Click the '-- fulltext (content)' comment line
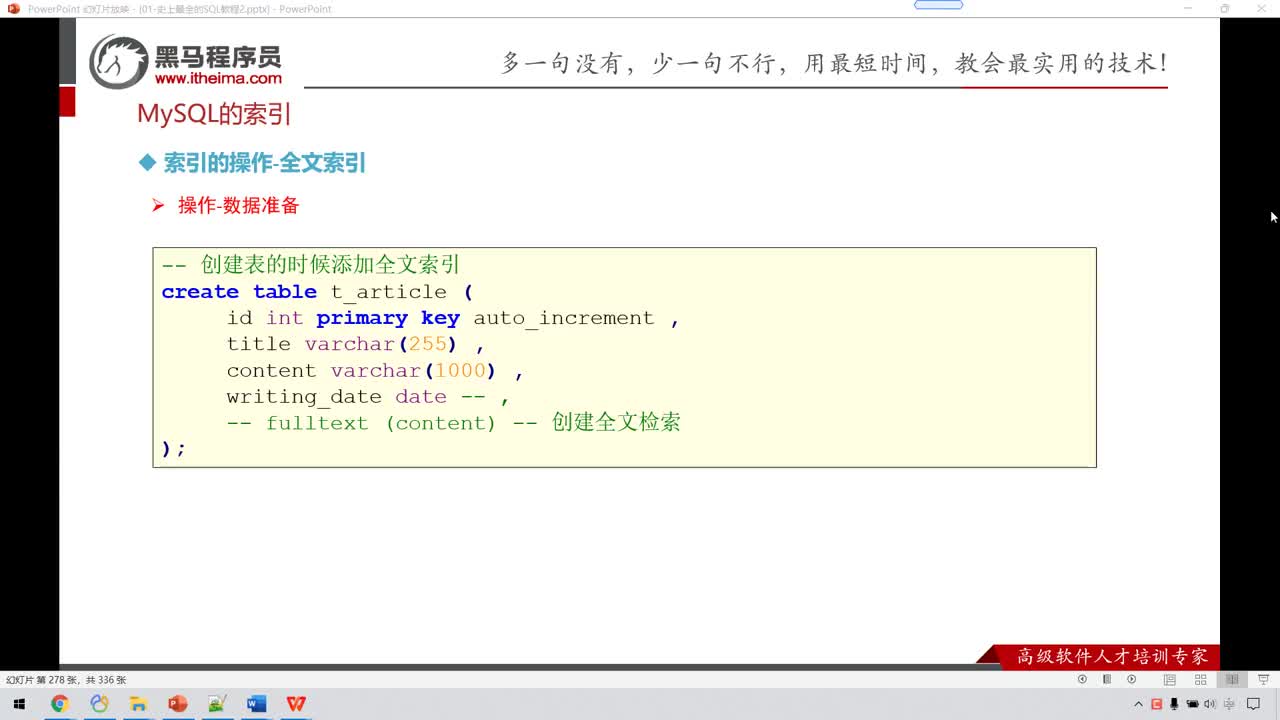Viewport: 1280px width, 720px height. point(453,423)
